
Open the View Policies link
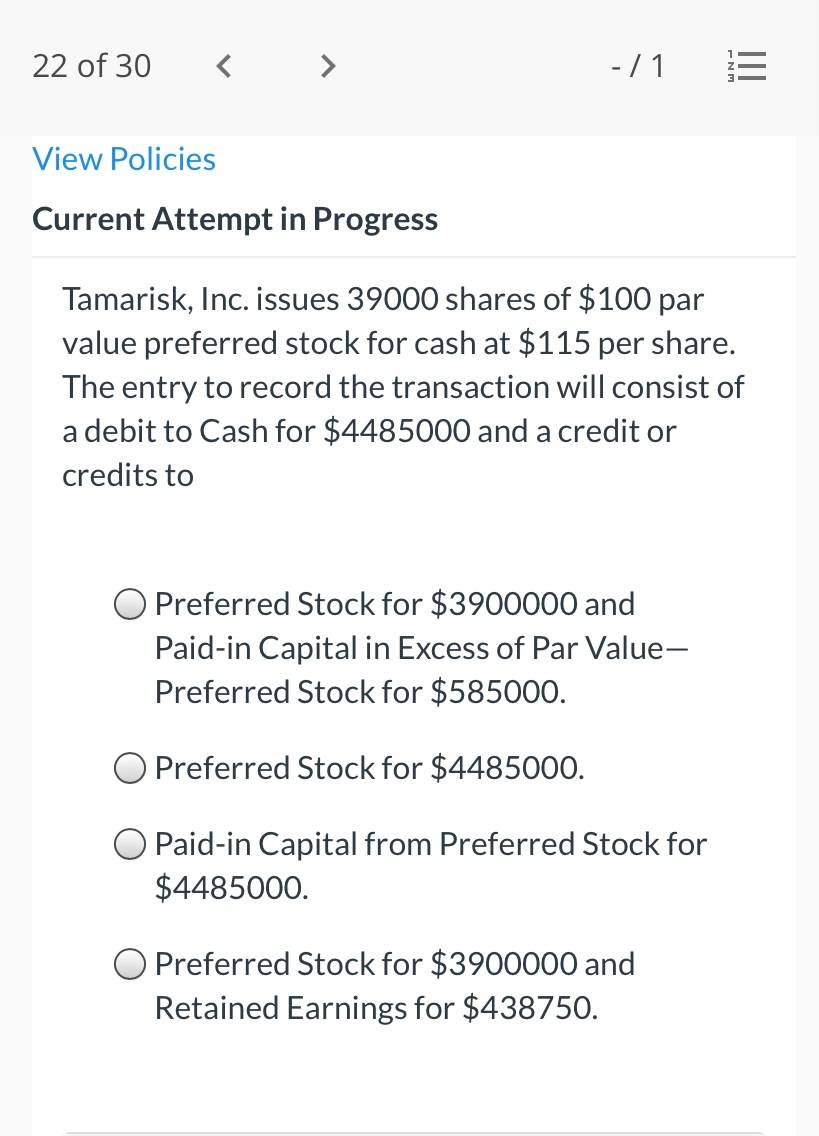pyautogui.click(x=124, y=159)
